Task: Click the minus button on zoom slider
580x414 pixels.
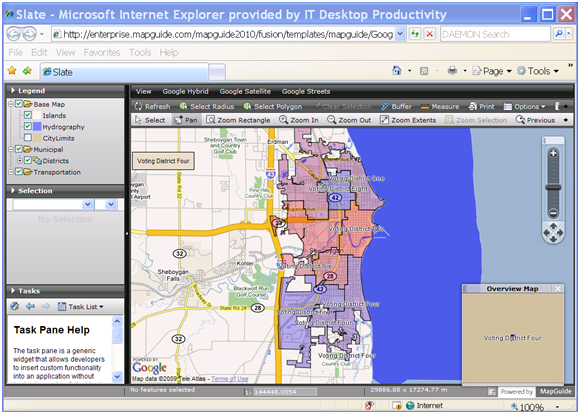Action: pyautogui.click(x=553, y=213)
